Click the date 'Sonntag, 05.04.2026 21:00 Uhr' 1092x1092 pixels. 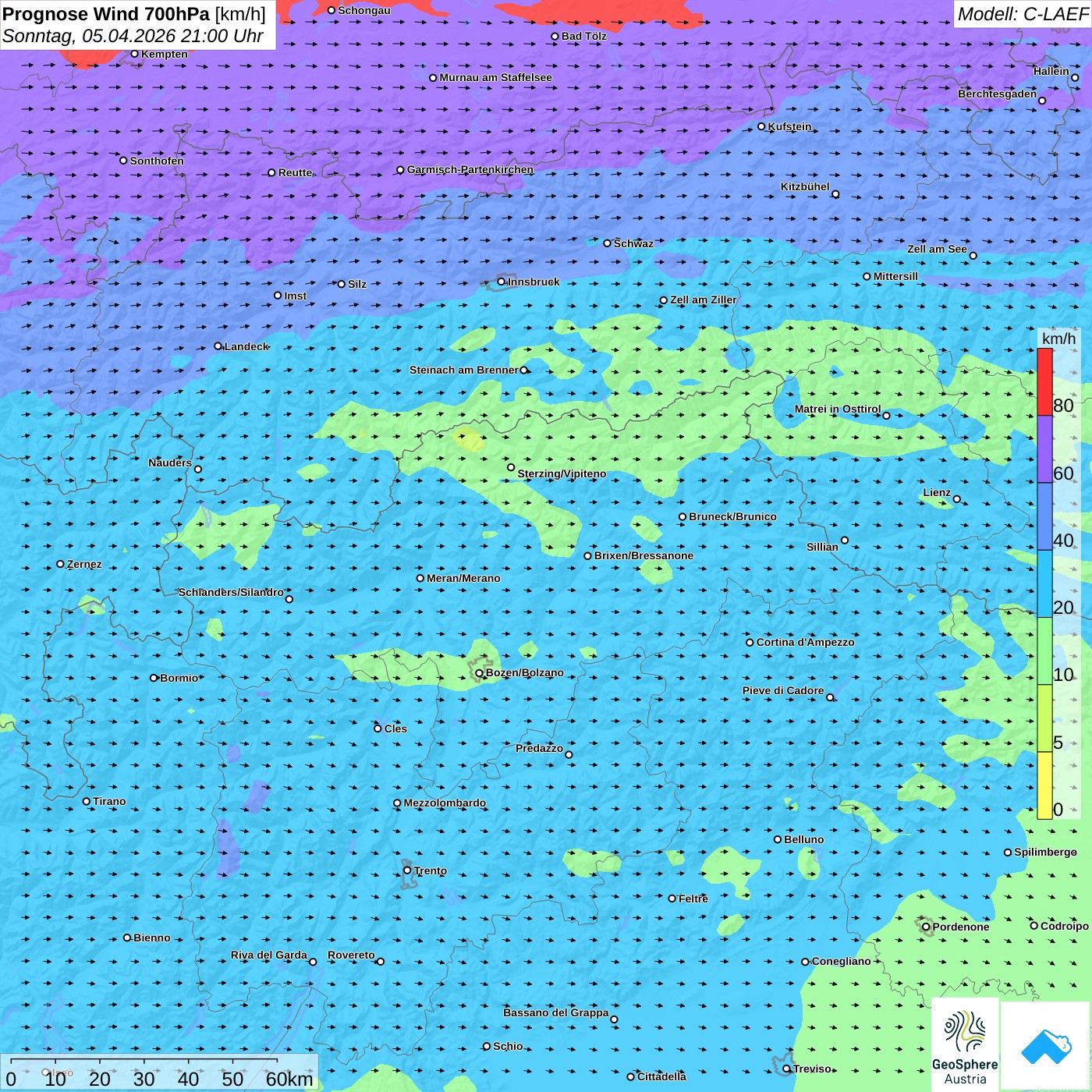(x=133, y=36)
